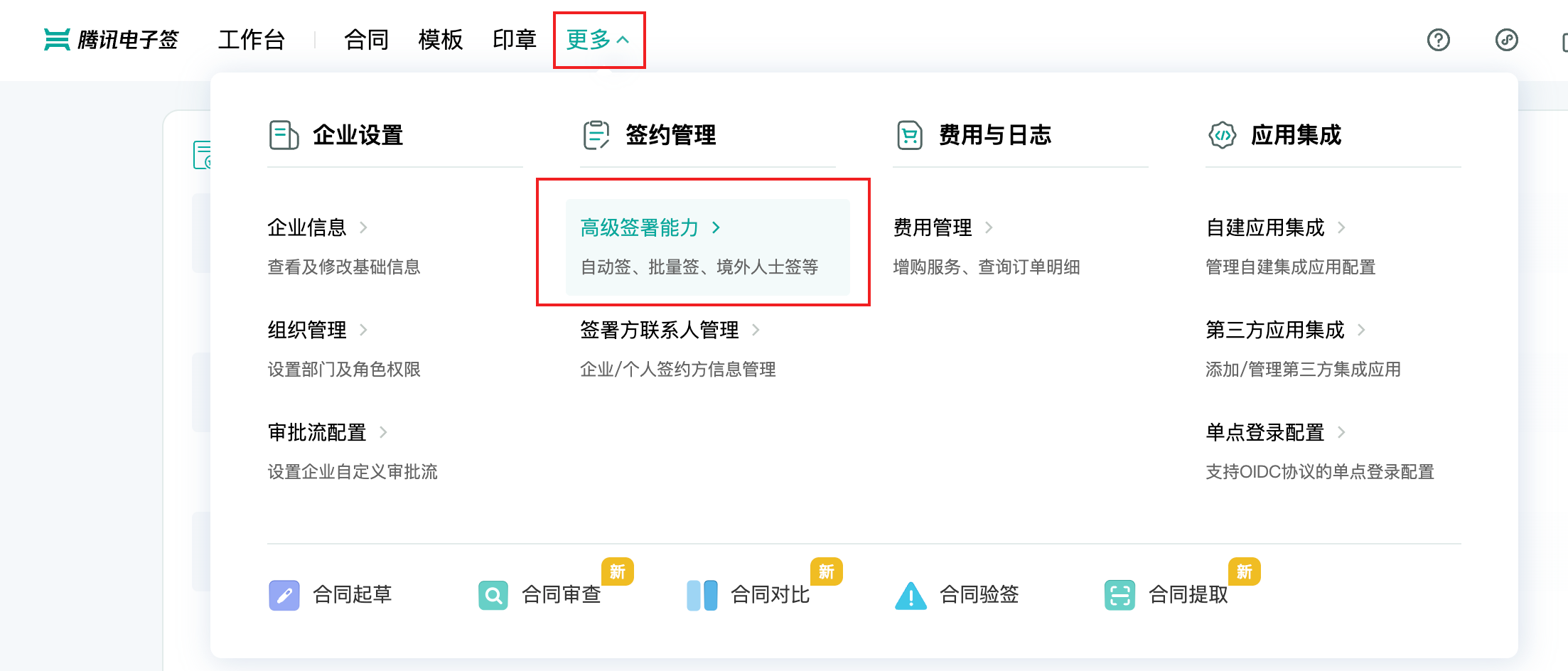Switch to the 合同 tab

tap(366, 40)
